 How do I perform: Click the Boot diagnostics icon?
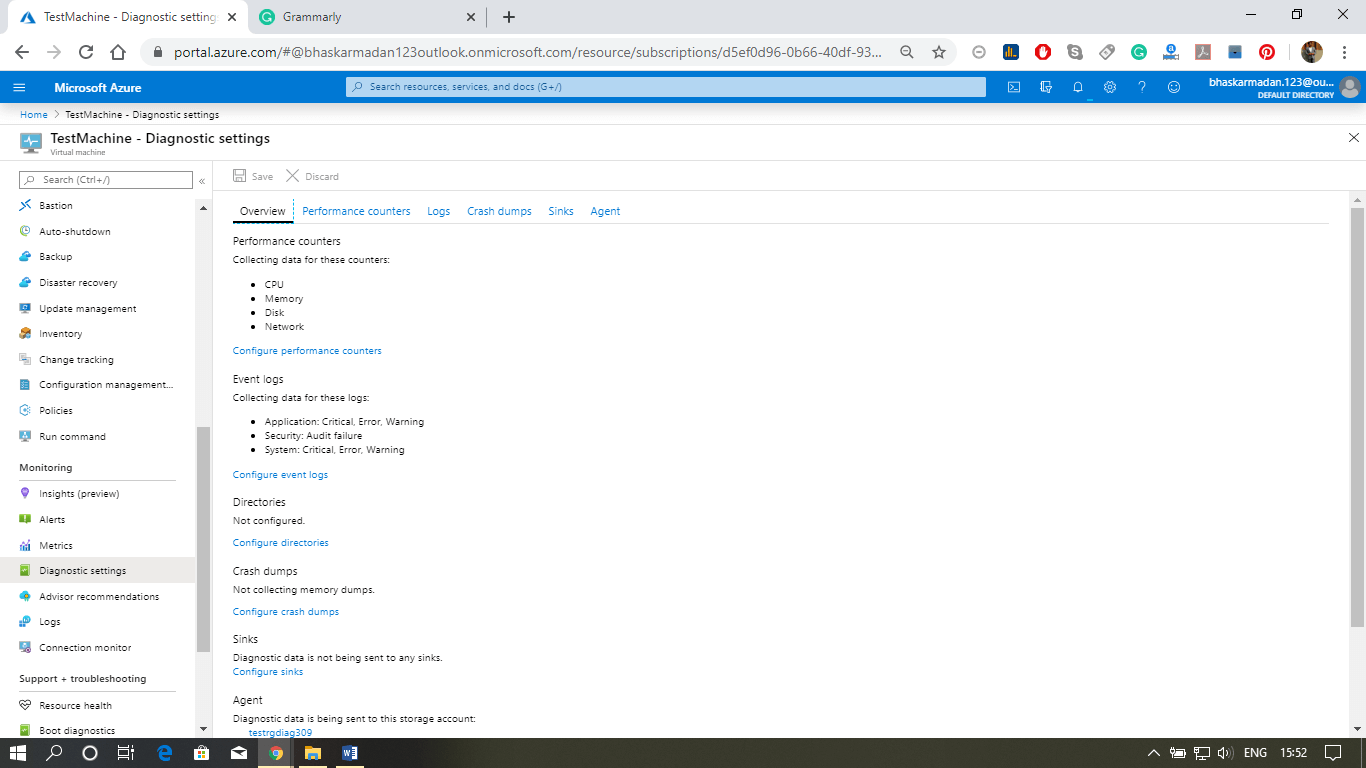coord(25,730)
